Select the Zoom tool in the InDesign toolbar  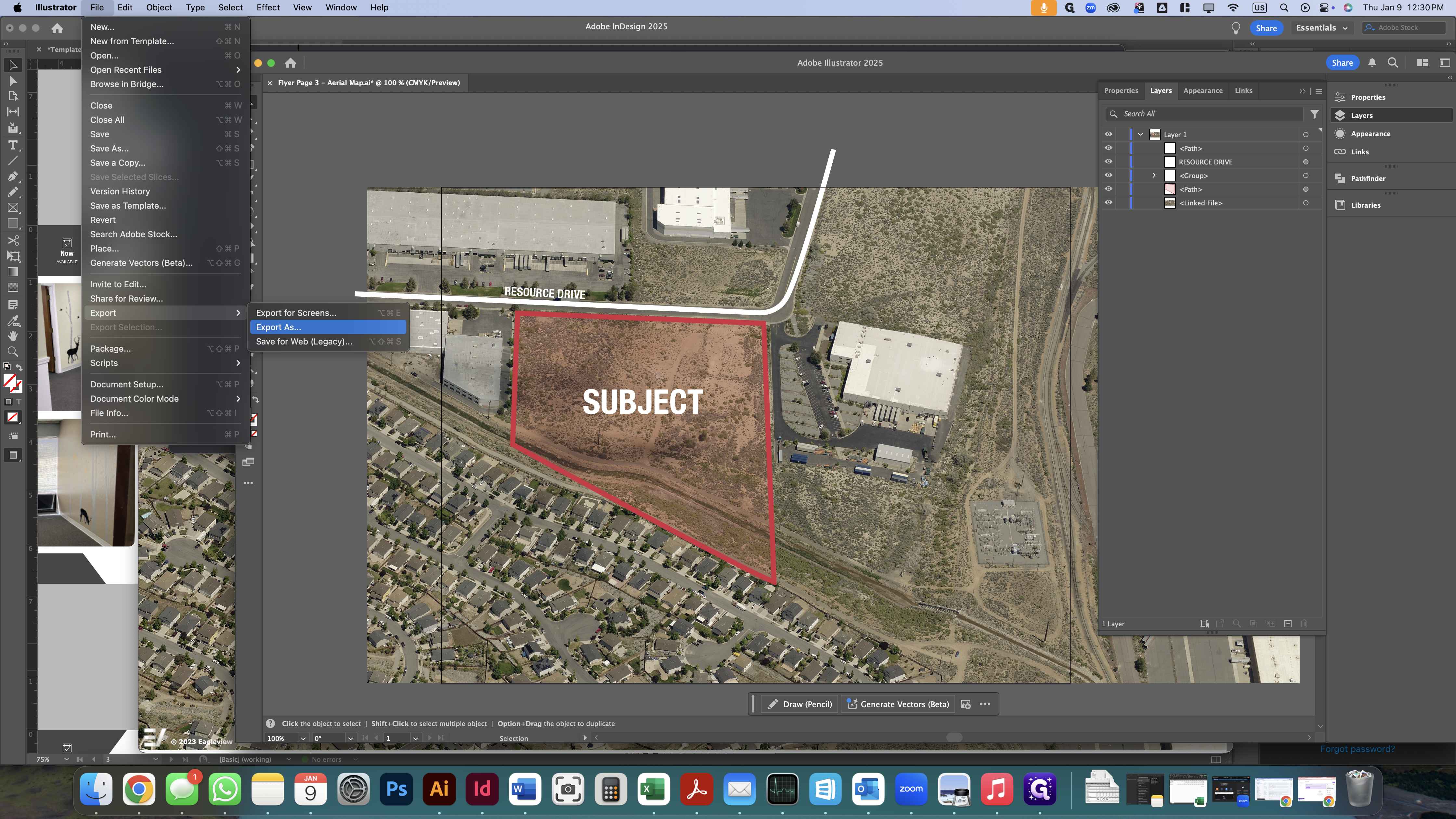(13, 352)
